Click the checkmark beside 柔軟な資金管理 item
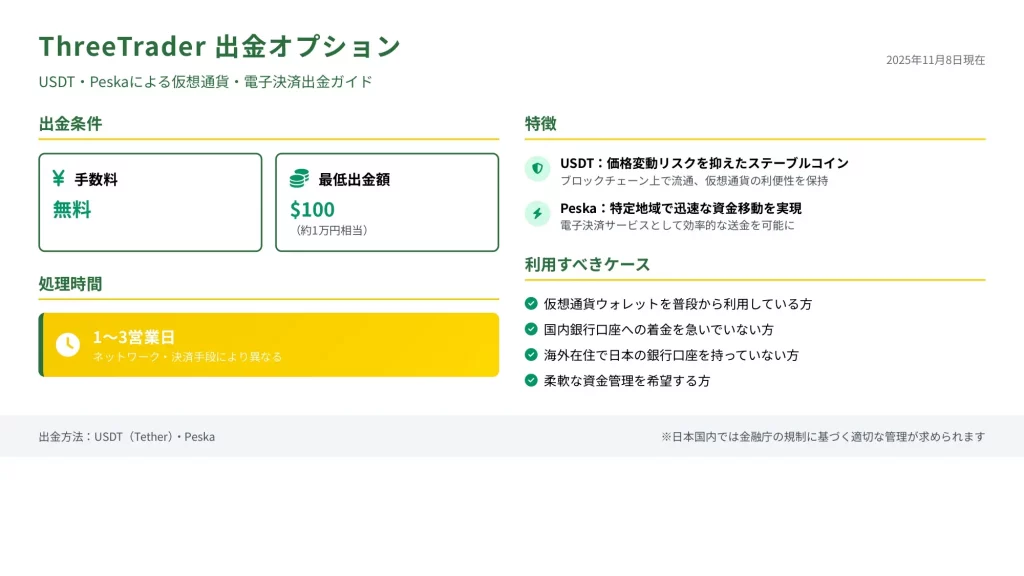The image size is (1024, 576). click(x=531, y=381)
